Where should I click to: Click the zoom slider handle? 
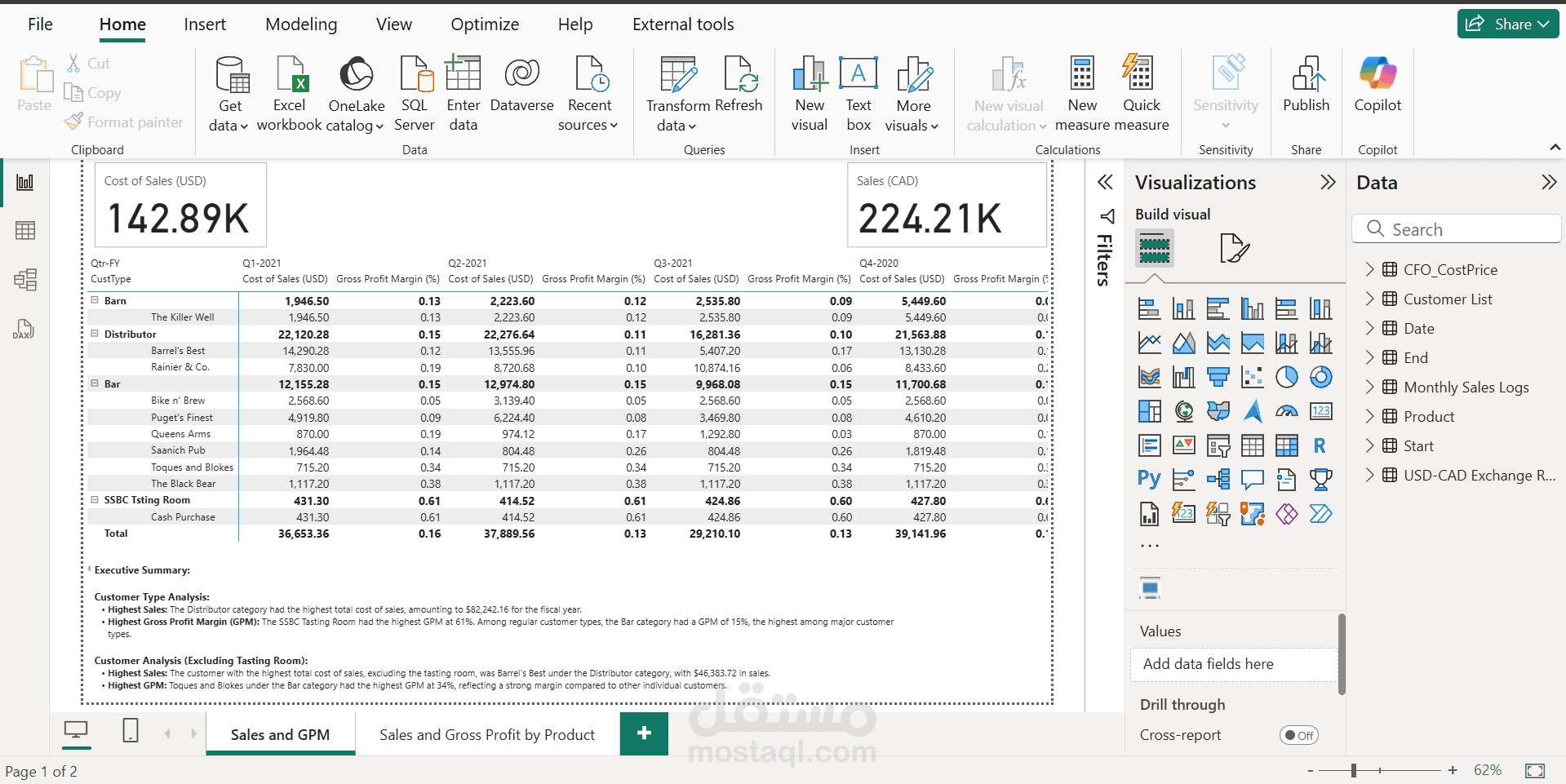(1354, 770)
